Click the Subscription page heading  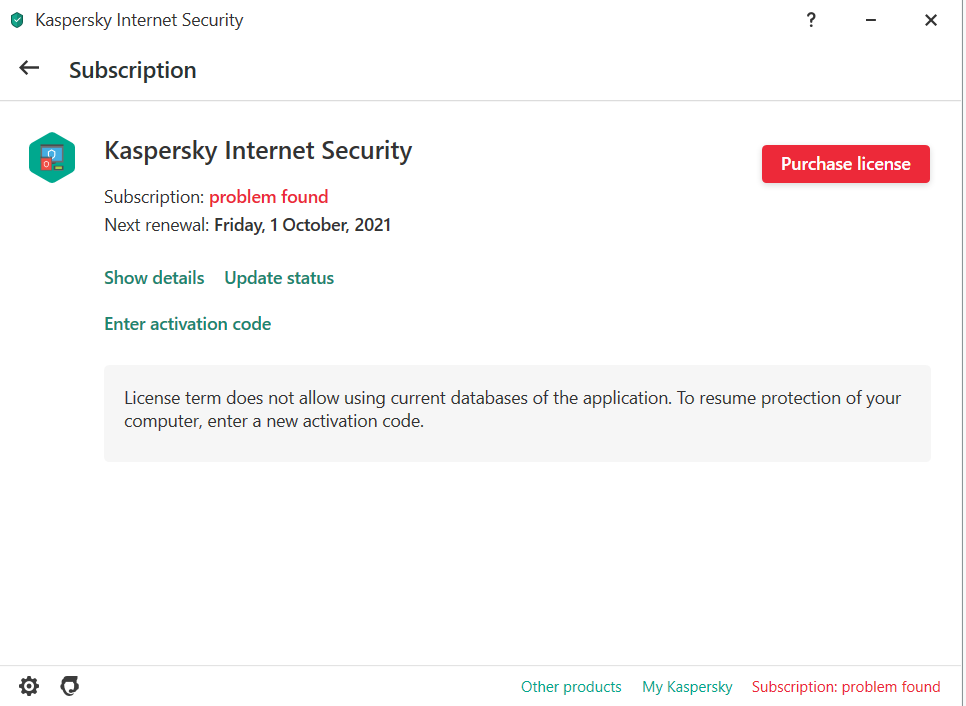(132, 70)
